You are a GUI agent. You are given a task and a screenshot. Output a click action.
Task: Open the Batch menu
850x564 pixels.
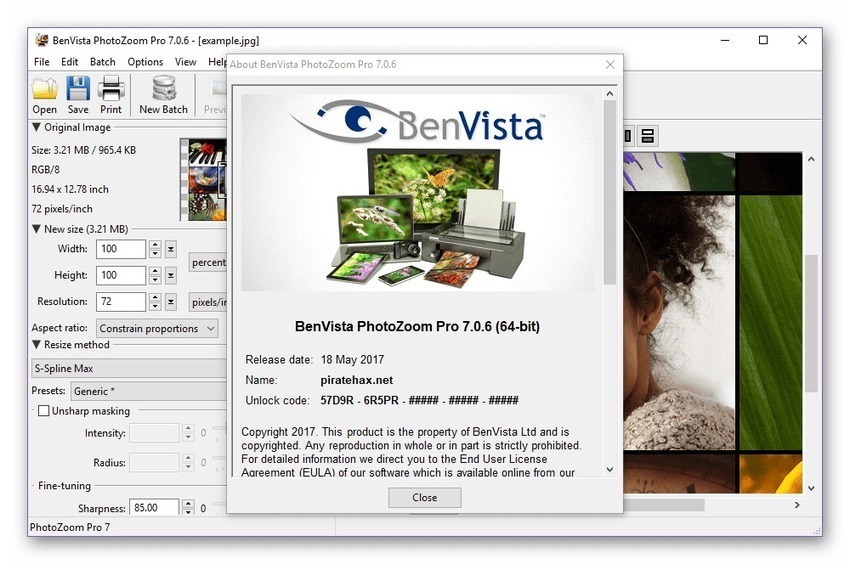pyautogui.click(x=102, y=62)
